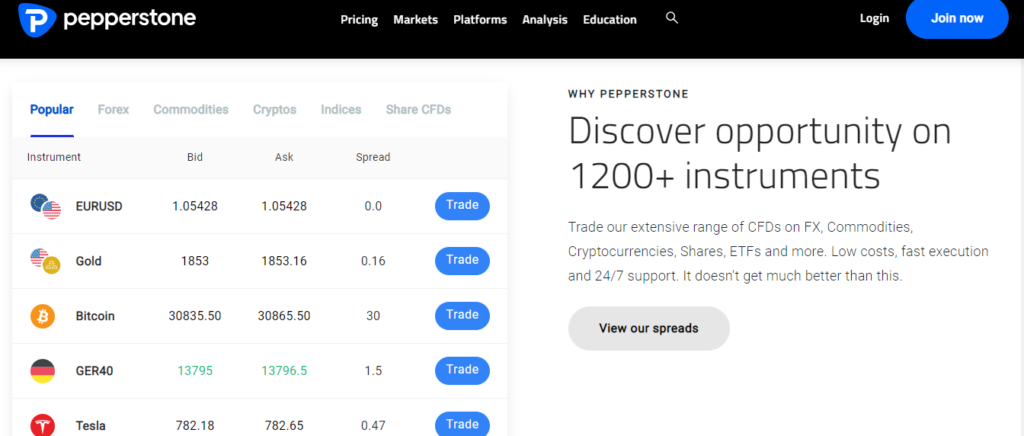1024x436 pixels.
Task: Open the Analysis menu
Action: [x=545, y=20]
